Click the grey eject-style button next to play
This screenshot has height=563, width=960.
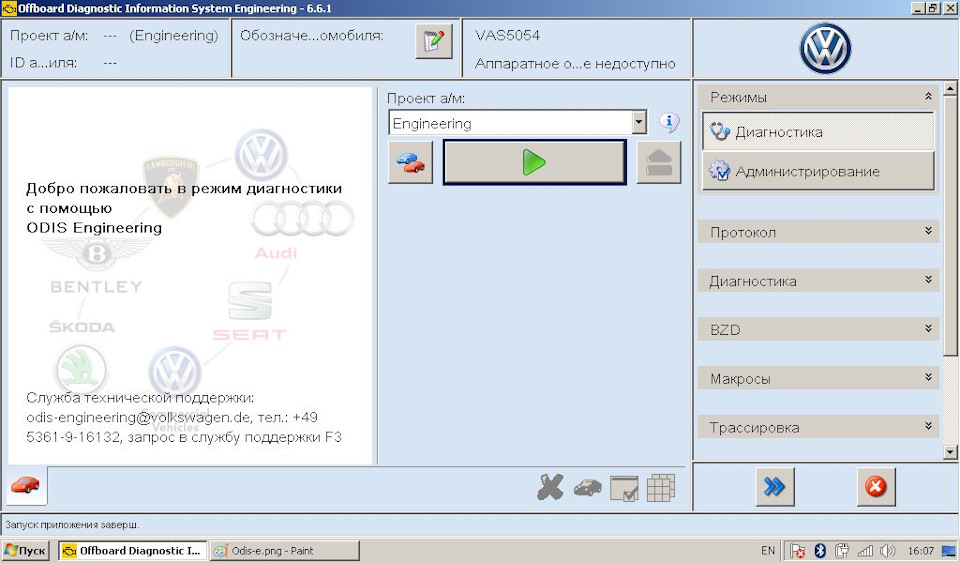click(x=659, y=163)
